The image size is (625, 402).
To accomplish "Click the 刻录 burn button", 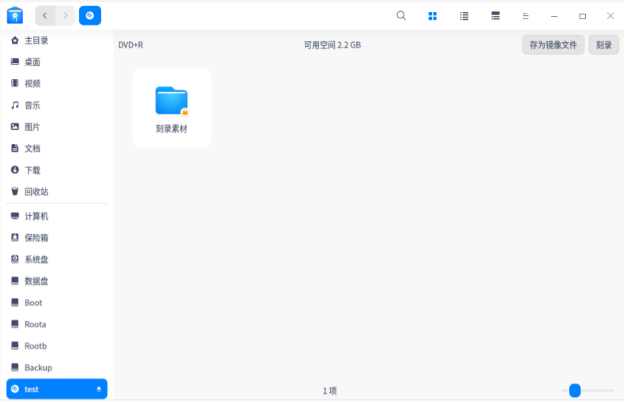I will coord(603,45).
